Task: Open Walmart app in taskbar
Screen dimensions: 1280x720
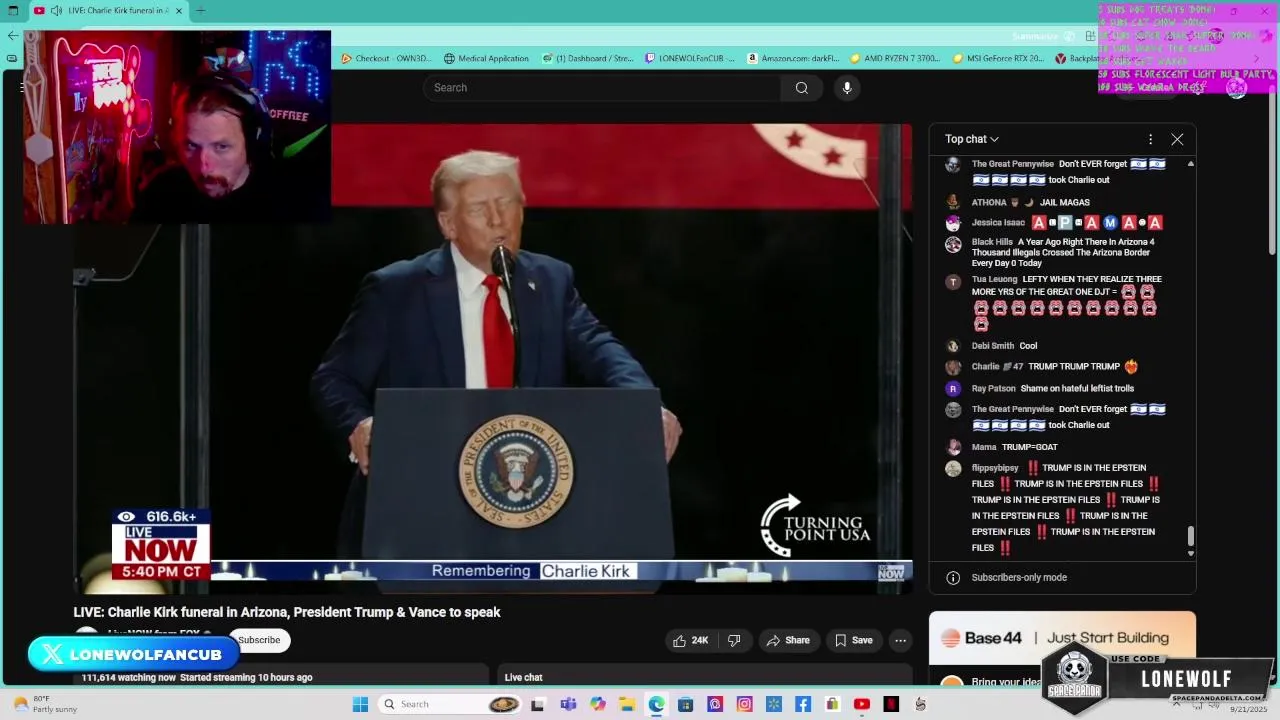Action: click(x=773, y=704)
